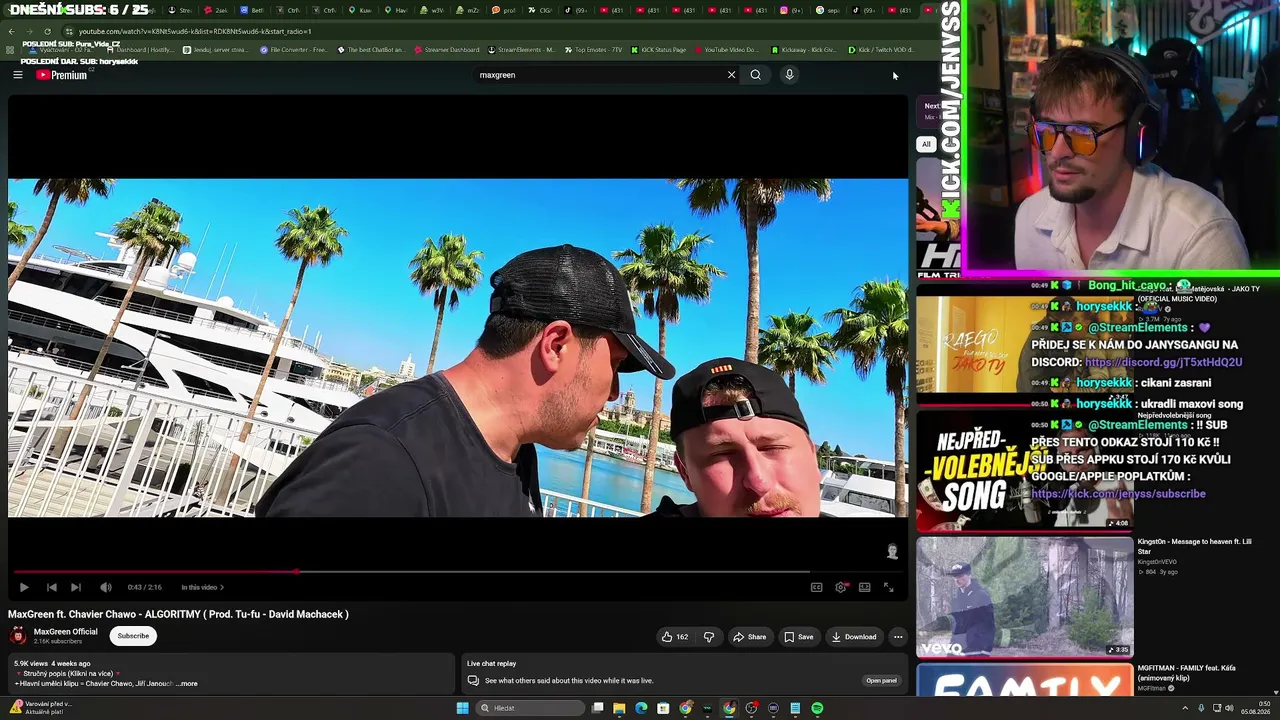
Task: Open Microsoft Store from the taskbar
Action: pyautogui.click(x=663, y=708)
